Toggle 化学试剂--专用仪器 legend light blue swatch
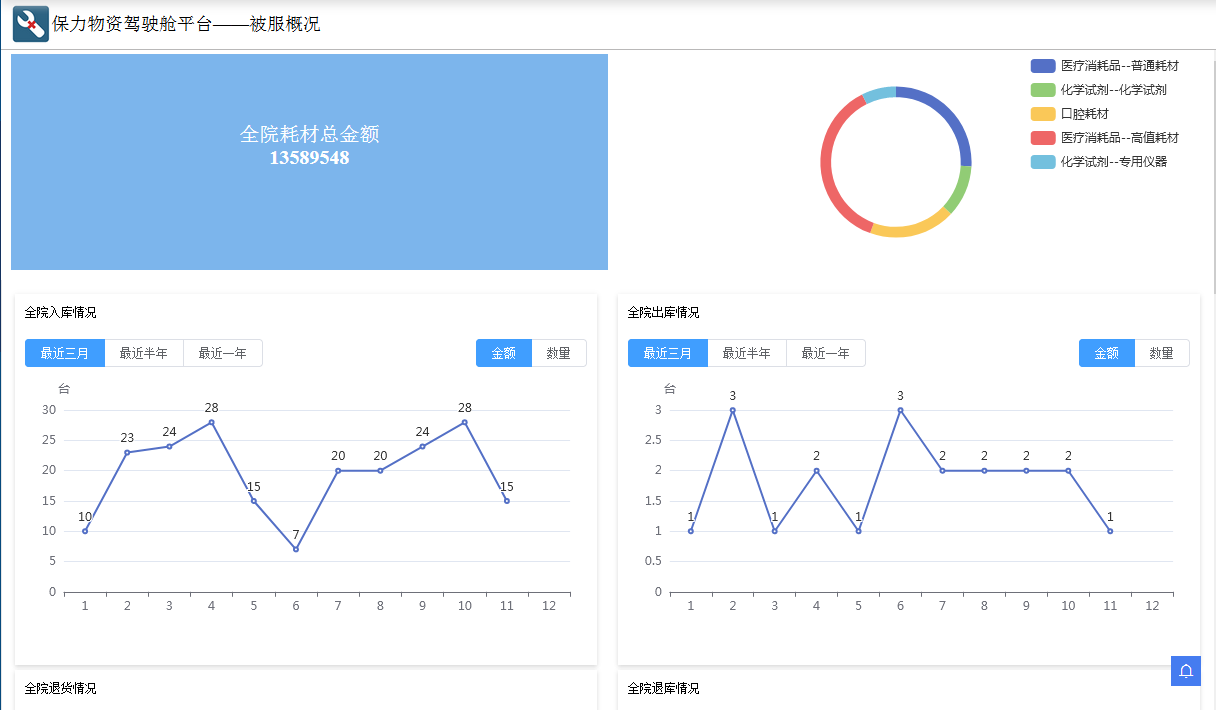 coord(1043,162)
